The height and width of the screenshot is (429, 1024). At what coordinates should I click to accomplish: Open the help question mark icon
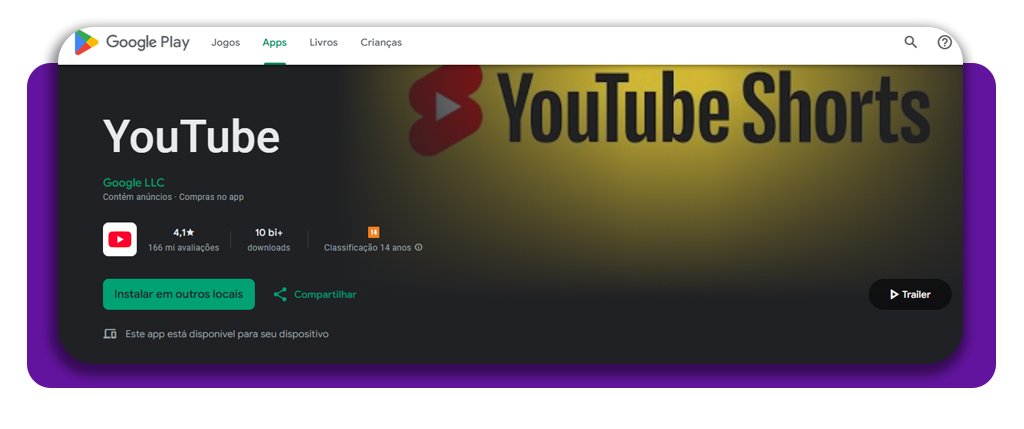pos(944,42)
